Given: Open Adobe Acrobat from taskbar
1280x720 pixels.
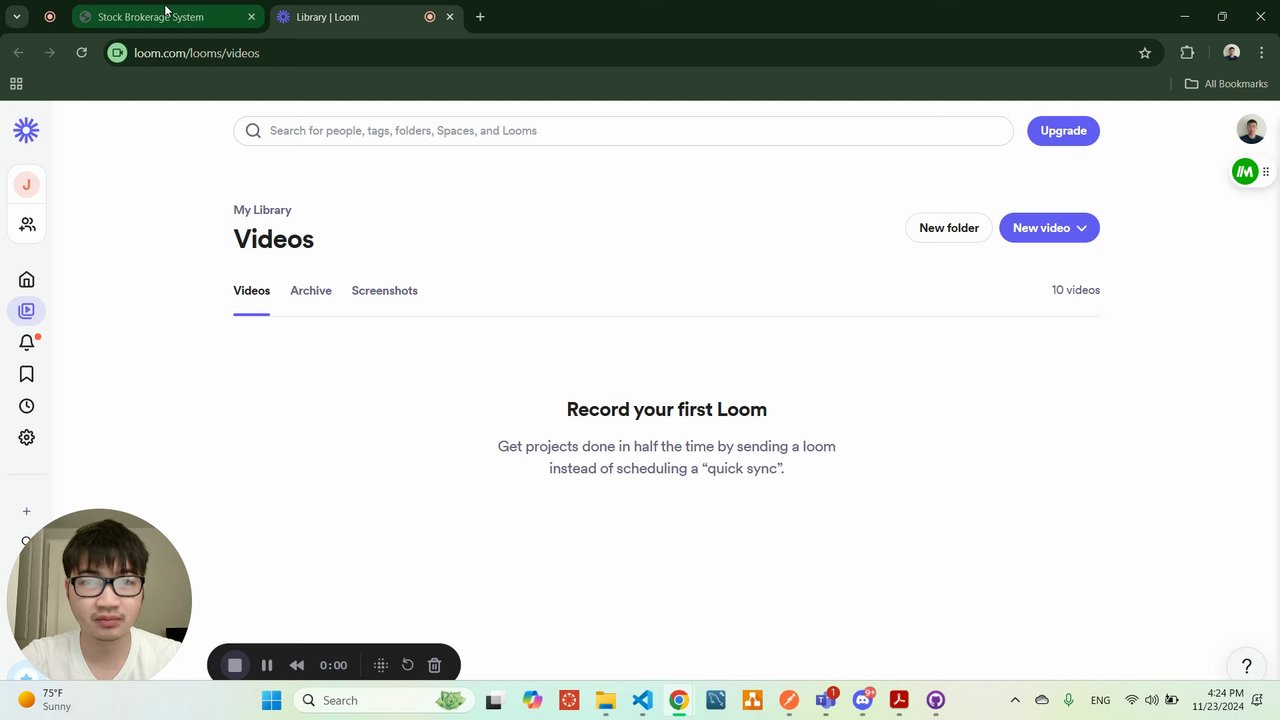Looking at the screenshot, I should 899,700.
